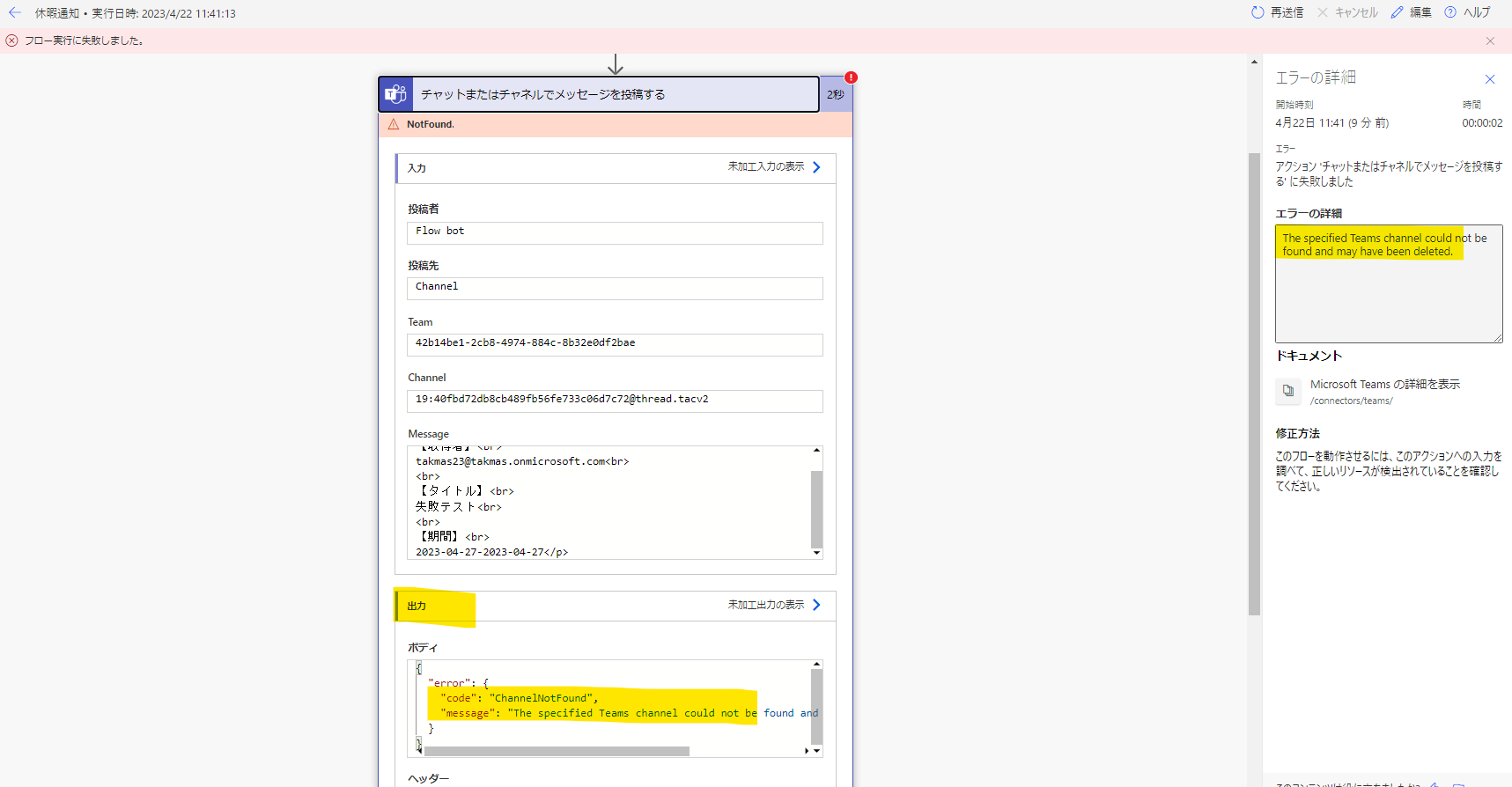1512x787 pixels.
Task: Click the Channel thread ID field
Action: (x=615, y=401)
